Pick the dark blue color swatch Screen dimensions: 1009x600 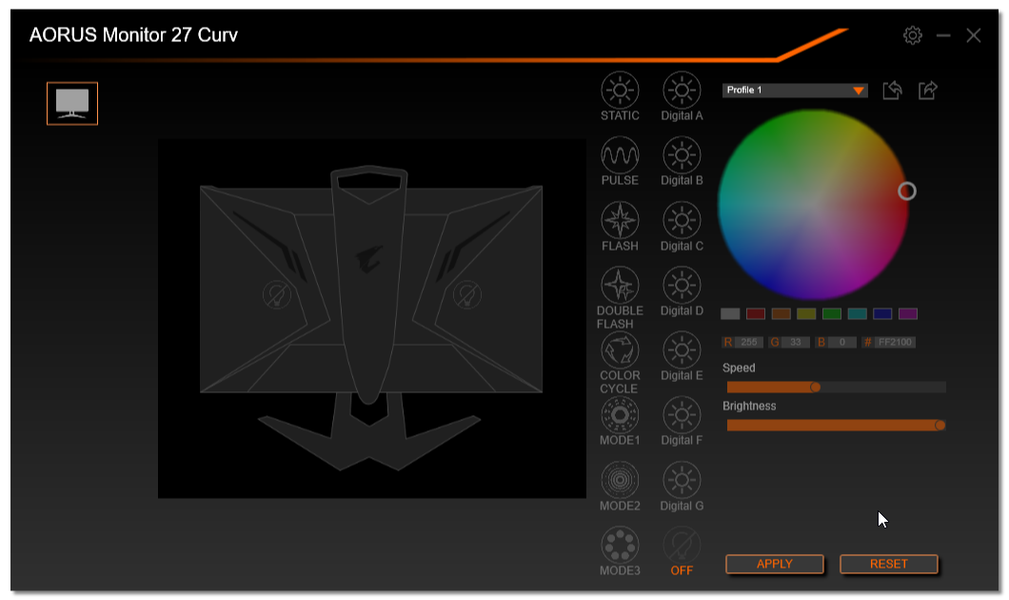pos(882,314)
